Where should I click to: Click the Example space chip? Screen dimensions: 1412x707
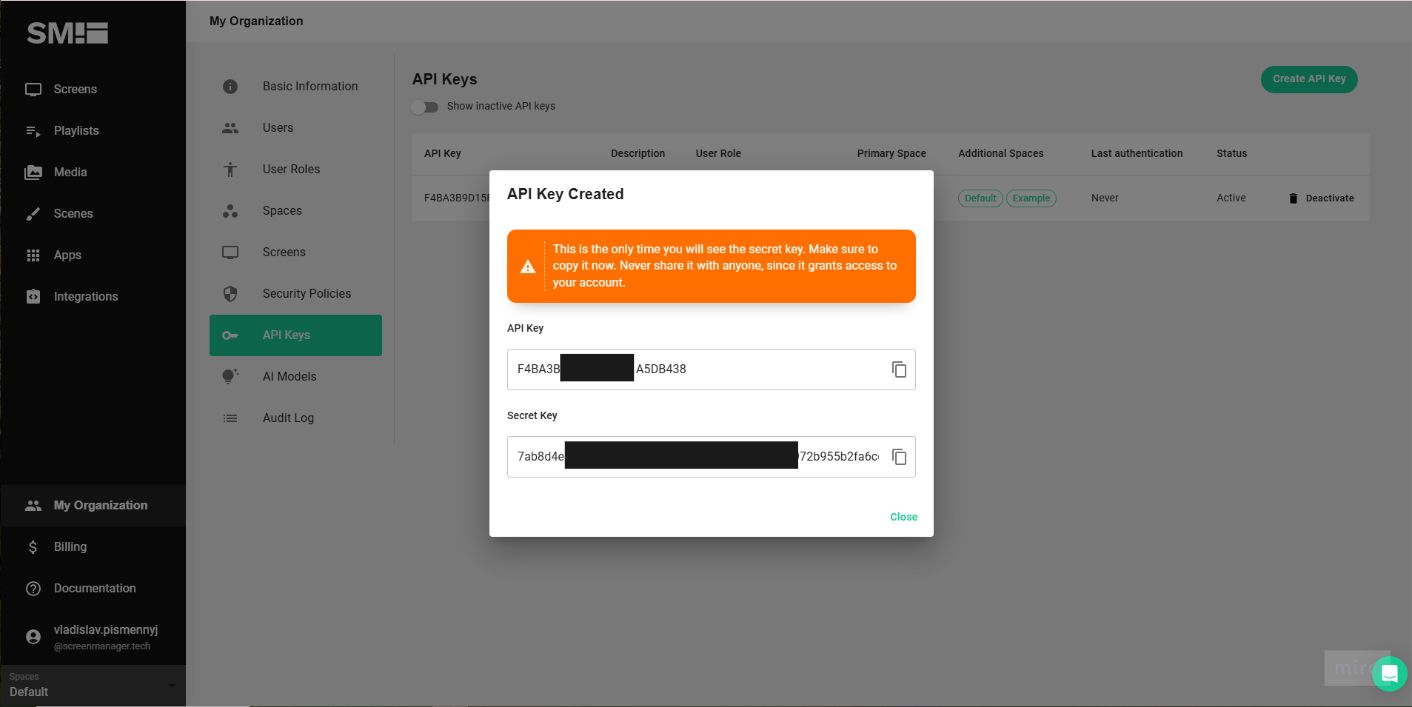pyautogui.click(x=1031, y=198)
